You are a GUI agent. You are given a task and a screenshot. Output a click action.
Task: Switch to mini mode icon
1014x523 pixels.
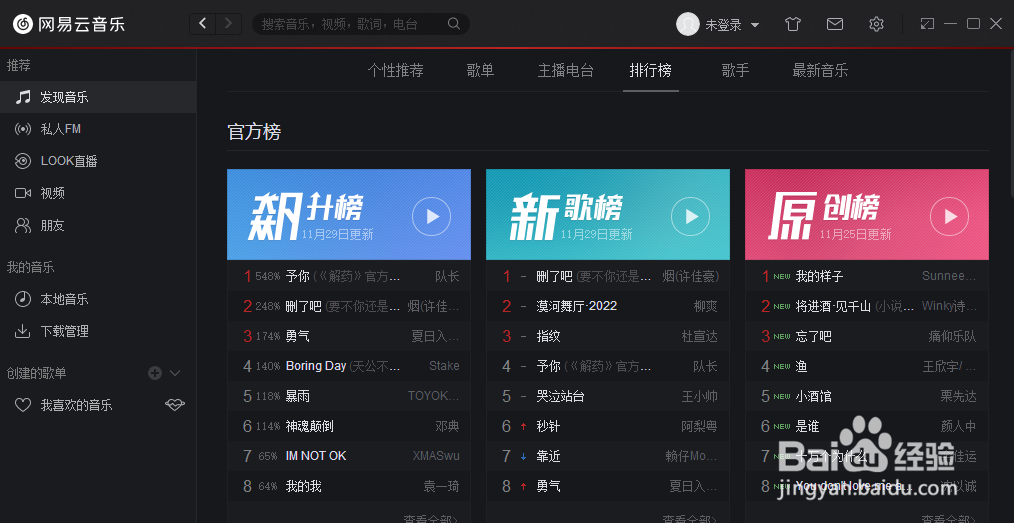(x=927, y=24)
